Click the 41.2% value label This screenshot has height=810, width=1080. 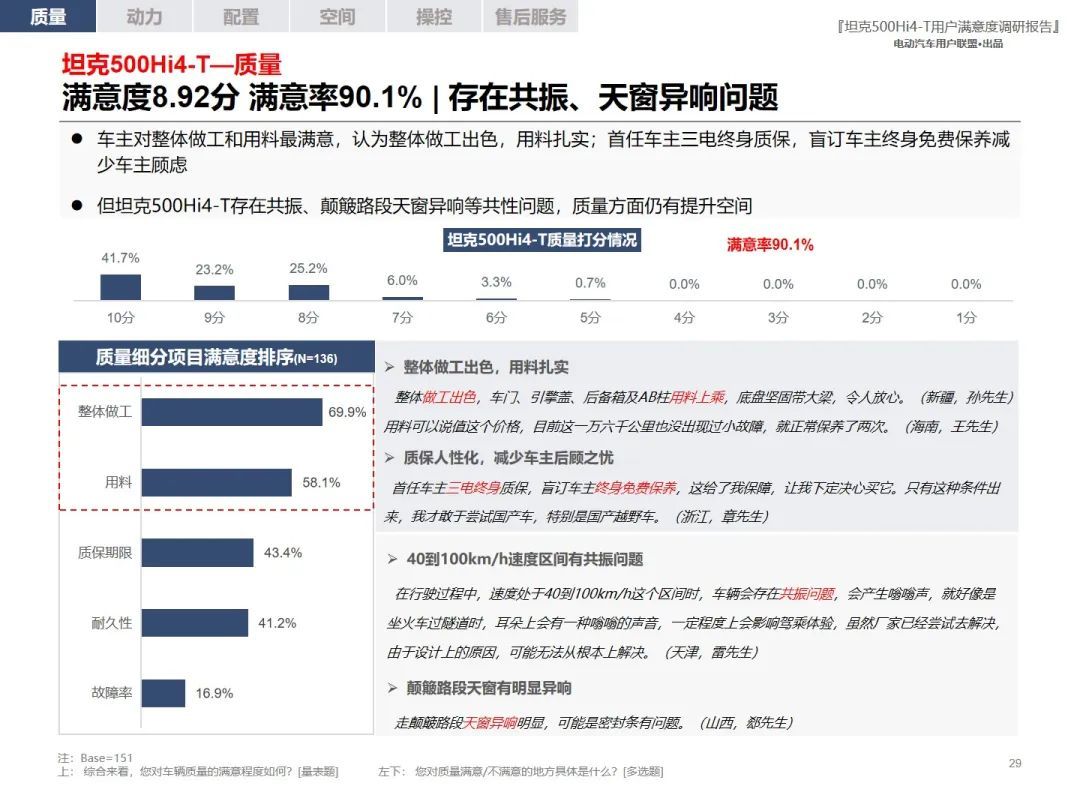coord(277,623)
